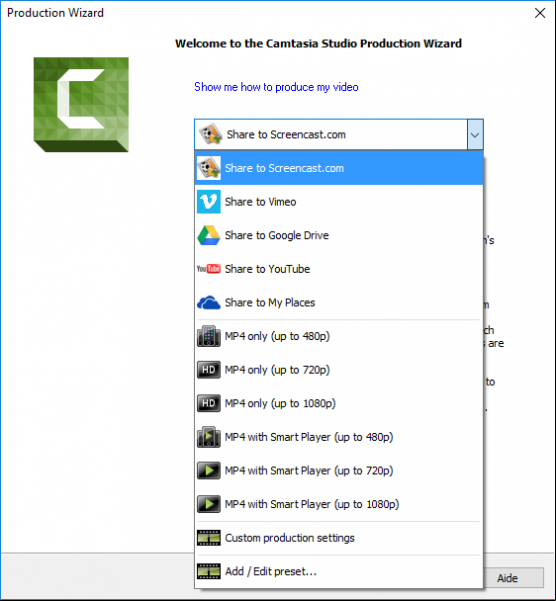The width and height of the screenshot is (556, 601).
Task: Choose MP4 with Smart Player (up to 720p)
Action: point(339,470)
